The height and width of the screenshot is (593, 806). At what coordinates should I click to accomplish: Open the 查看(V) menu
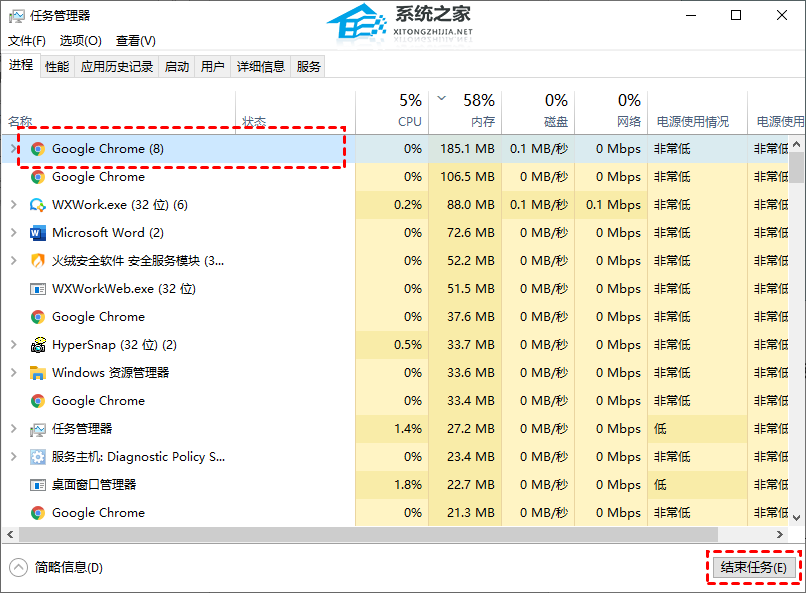point(136,41)
